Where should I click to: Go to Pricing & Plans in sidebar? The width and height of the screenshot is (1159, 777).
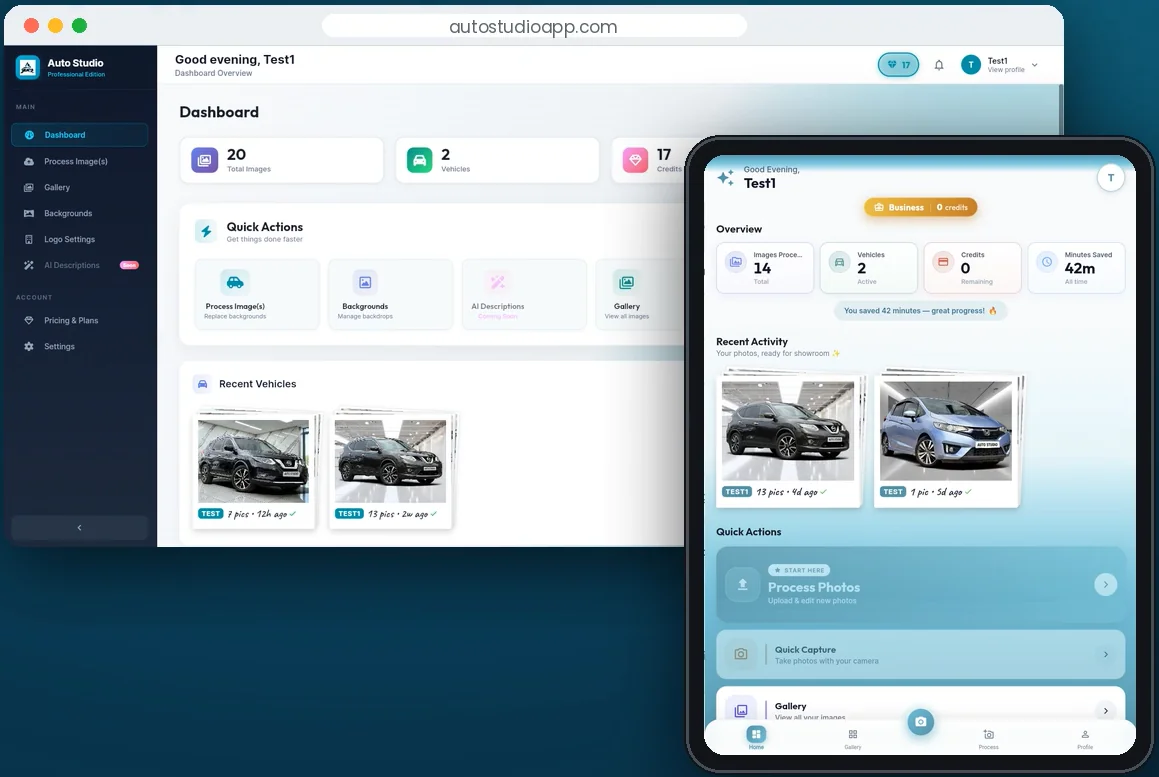point(79,320)
